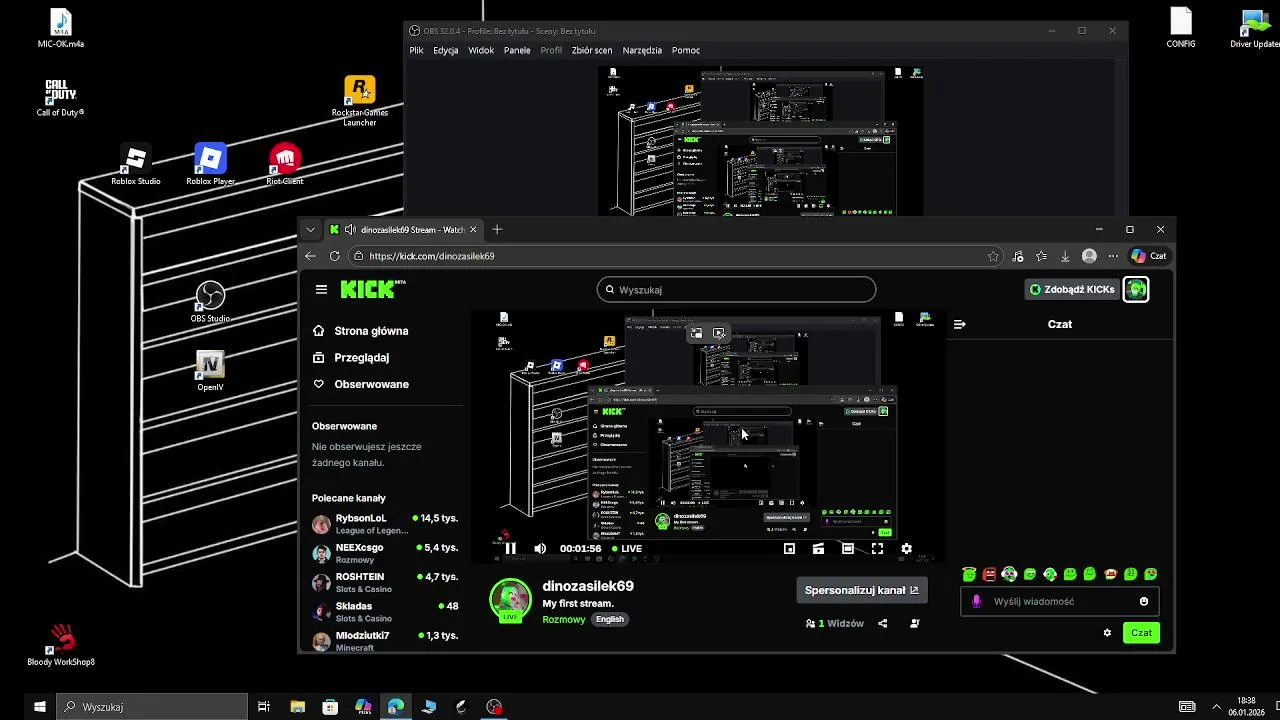
Task: Click the taskbar Wyszukaj search box
Action: (x=151, y=707)
